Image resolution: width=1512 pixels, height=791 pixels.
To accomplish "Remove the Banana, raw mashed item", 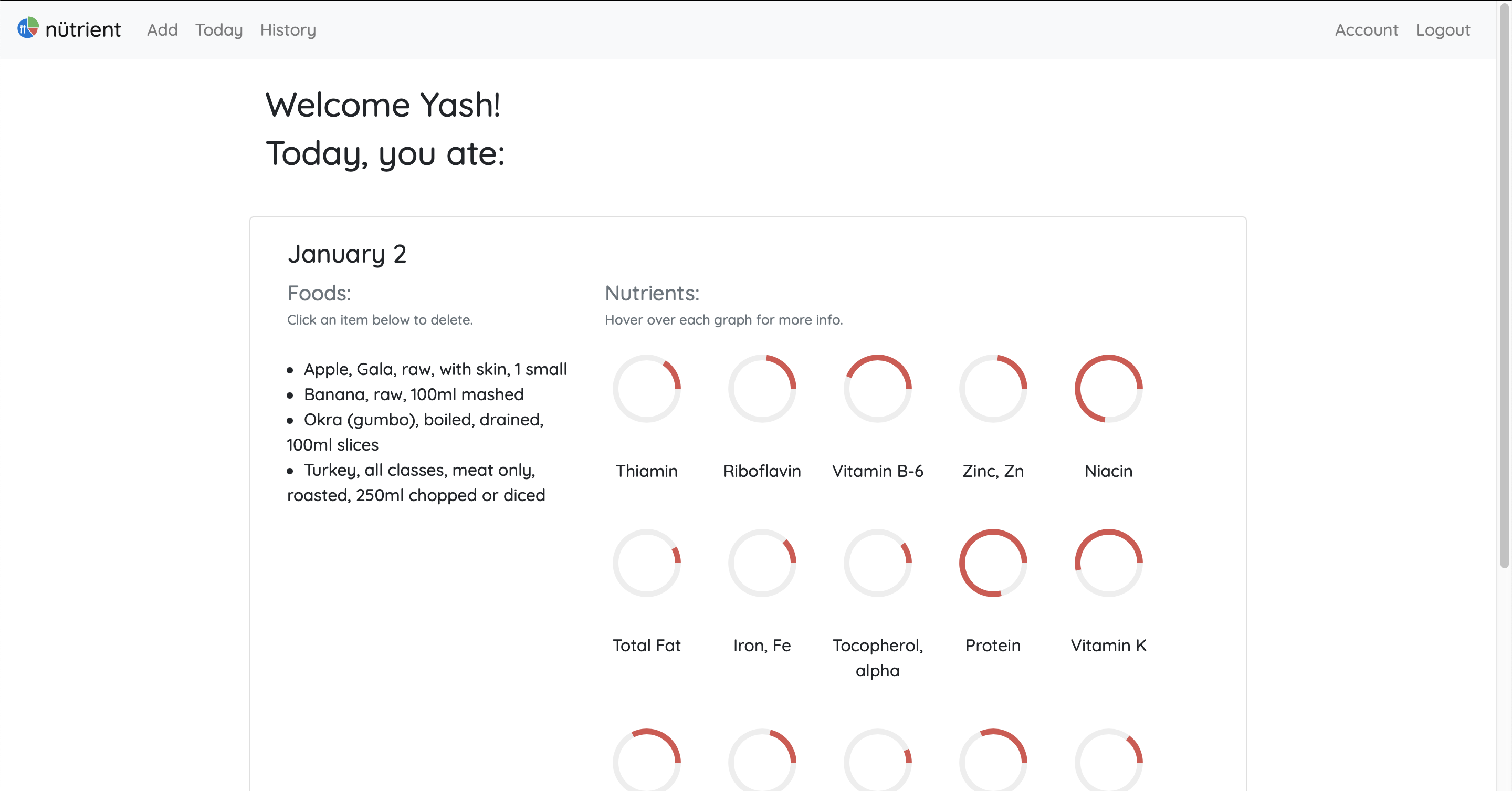I will (x=413, y=394).
